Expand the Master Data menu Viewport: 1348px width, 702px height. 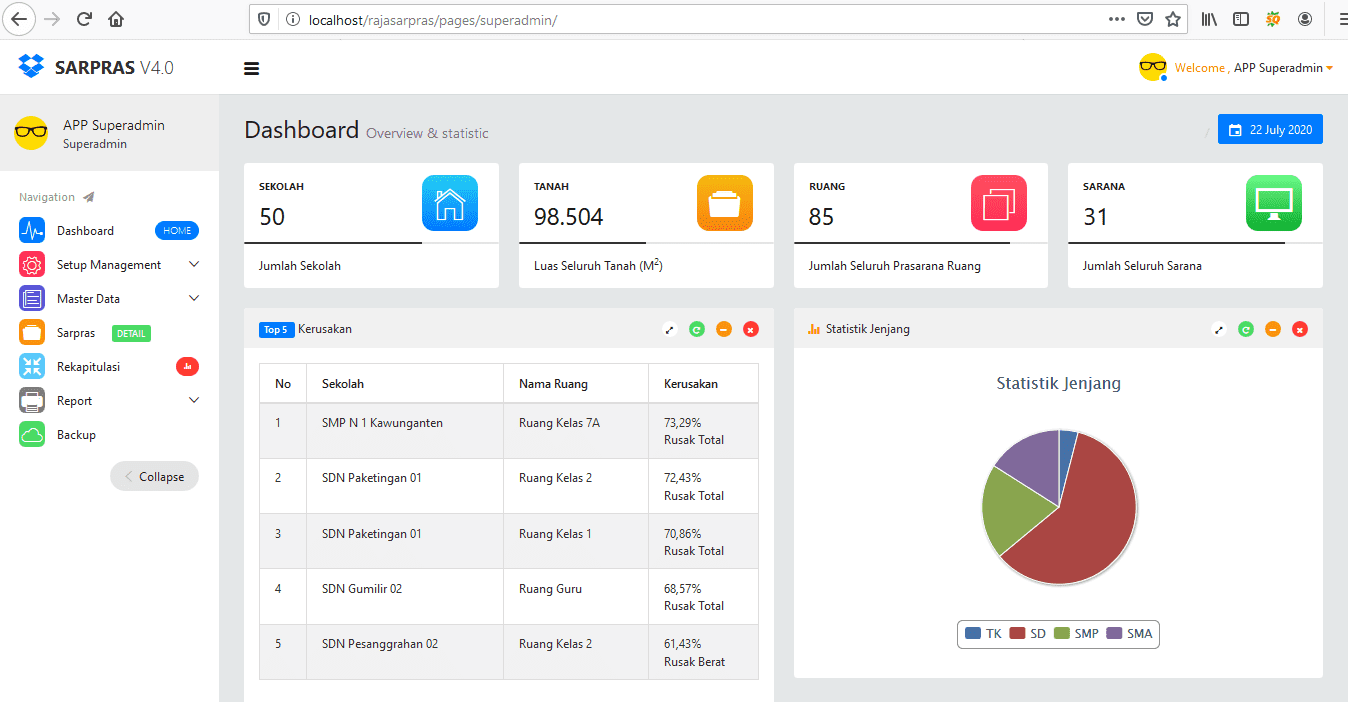pos(91,298)
